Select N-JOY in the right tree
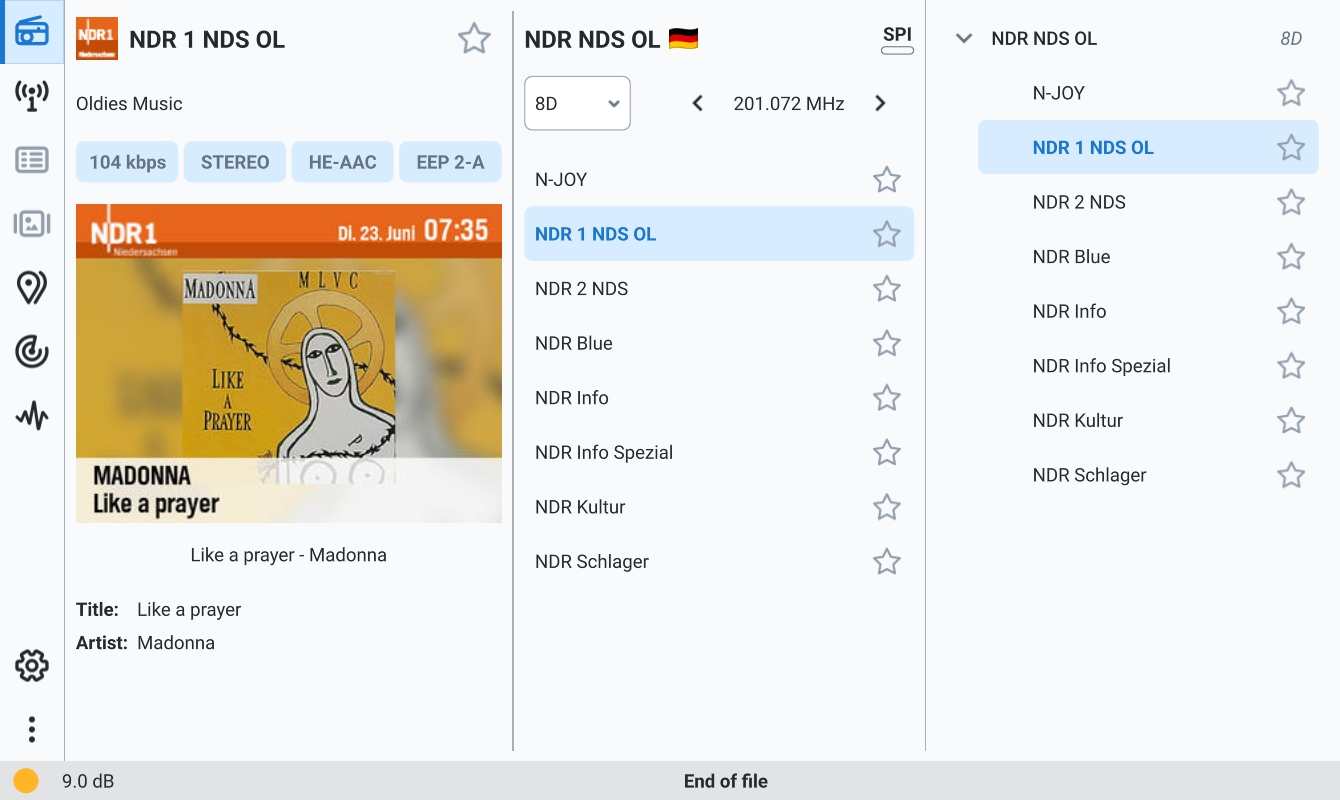 tap(1148, 93)
